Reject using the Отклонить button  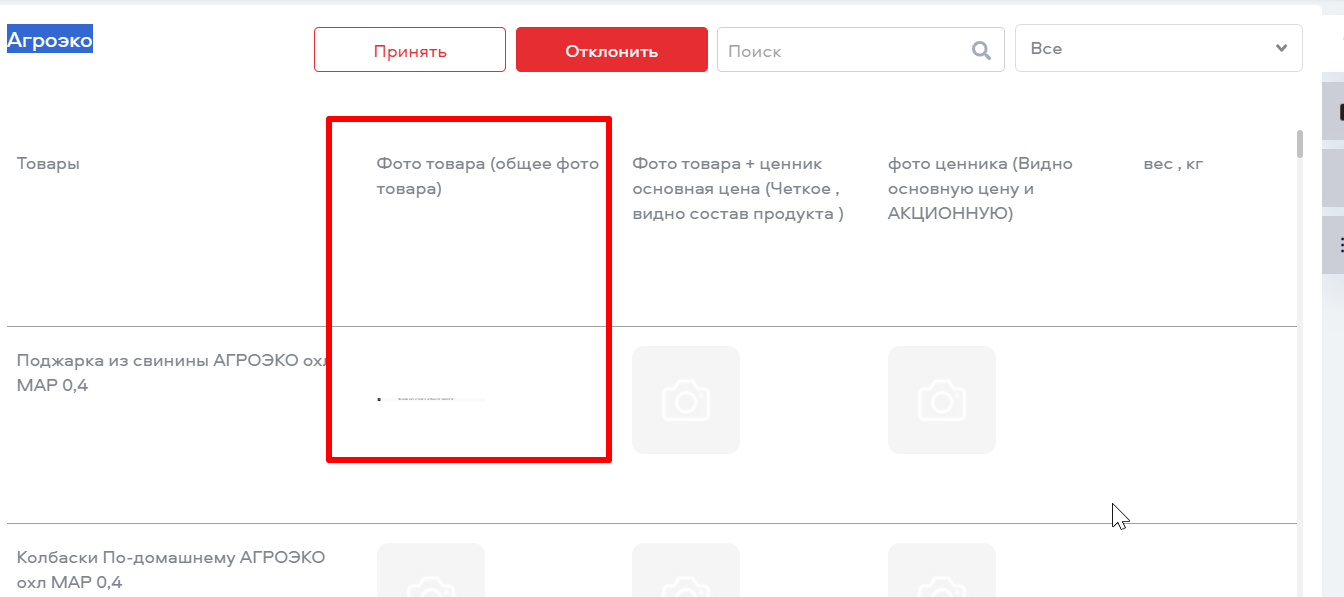(612, 50)
